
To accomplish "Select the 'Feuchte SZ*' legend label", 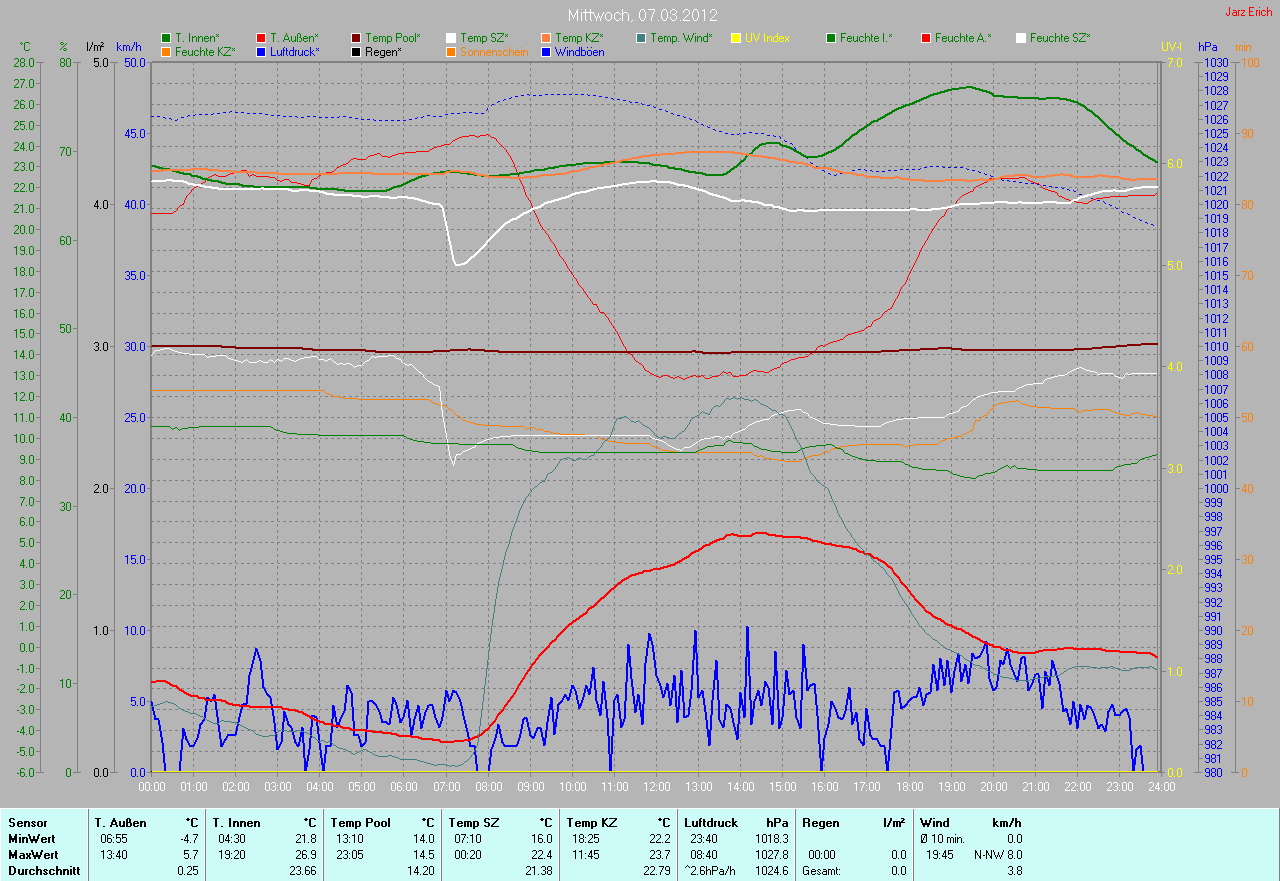I will [x=1060, y=38].
